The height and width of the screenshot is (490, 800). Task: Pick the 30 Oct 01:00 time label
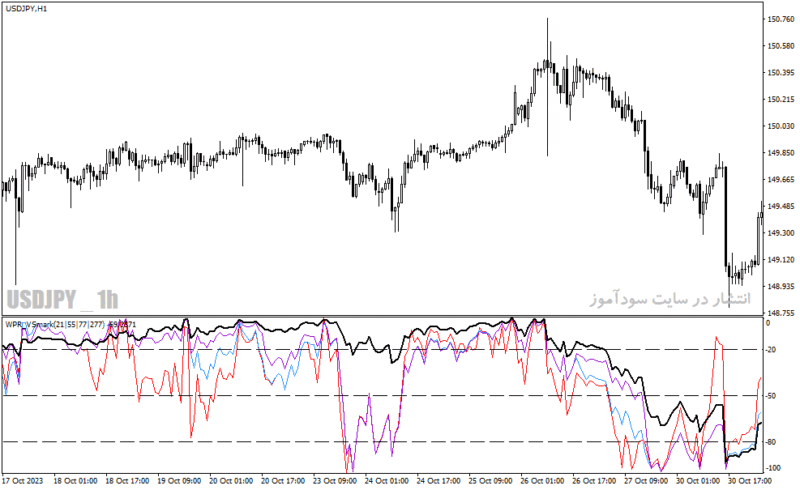pos(698,481)
